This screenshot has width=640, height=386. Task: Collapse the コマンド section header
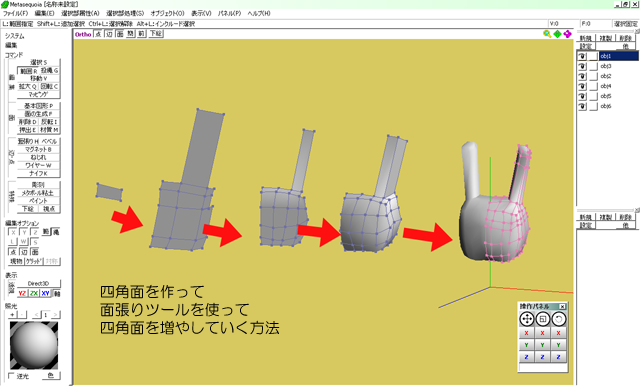[14, 55]
